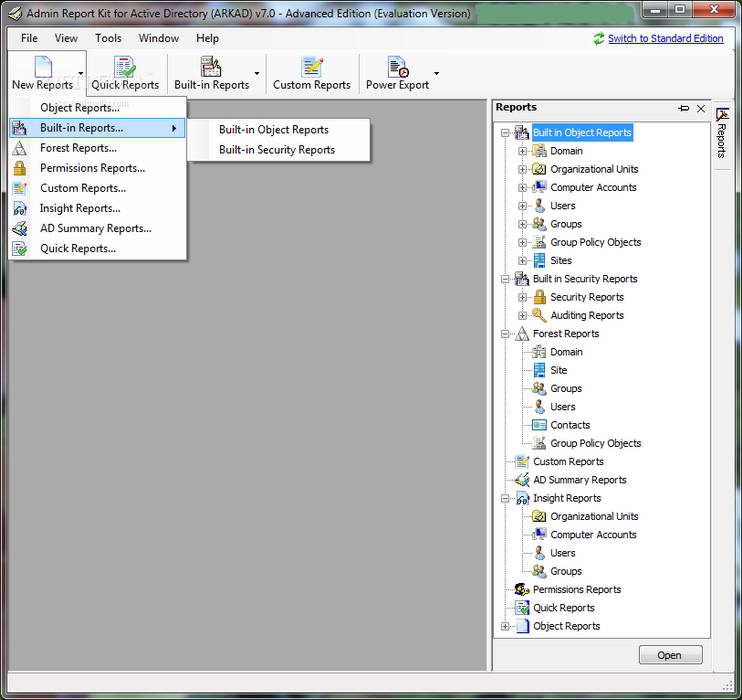Click the Built-in Reports toolbar icon

pyautogui.click(x=211, y=66)
